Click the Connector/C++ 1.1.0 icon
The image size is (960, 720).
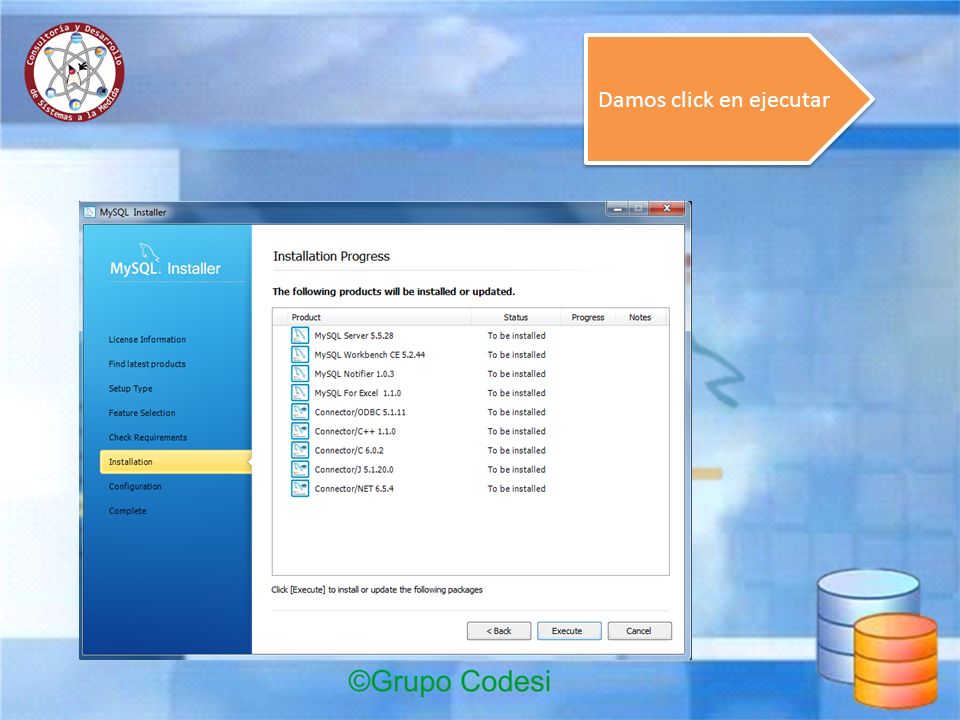(x=299, y=431)
